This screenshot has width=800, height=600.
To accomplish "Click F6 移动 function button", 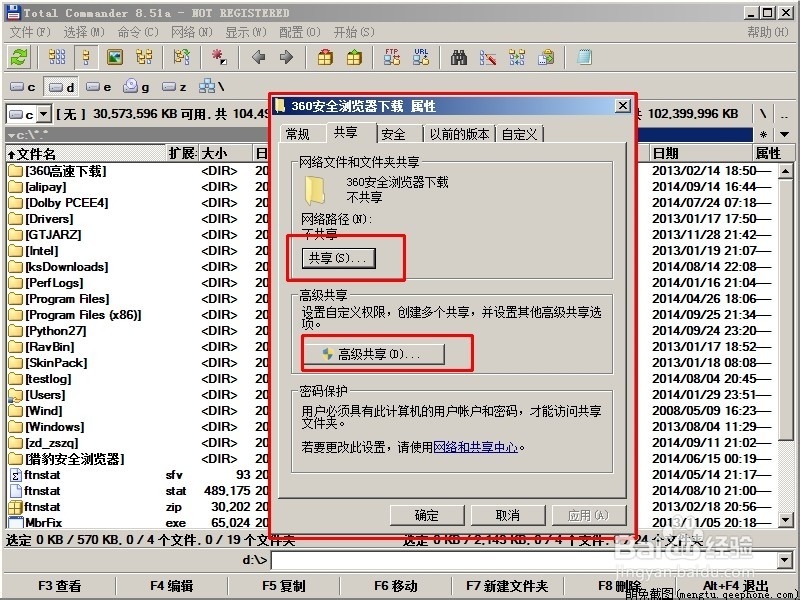I will coord(396,586).
